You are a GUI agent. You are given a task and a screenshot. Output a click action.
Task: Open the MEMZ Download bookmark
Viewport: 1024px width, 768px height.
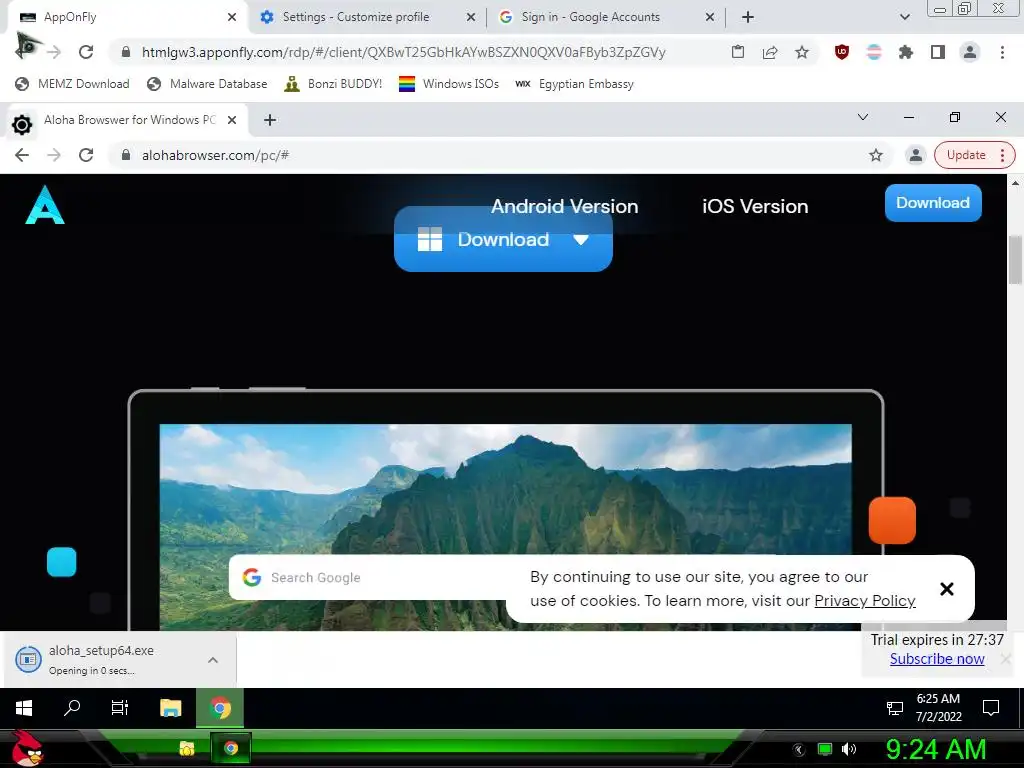pos(72,84)
